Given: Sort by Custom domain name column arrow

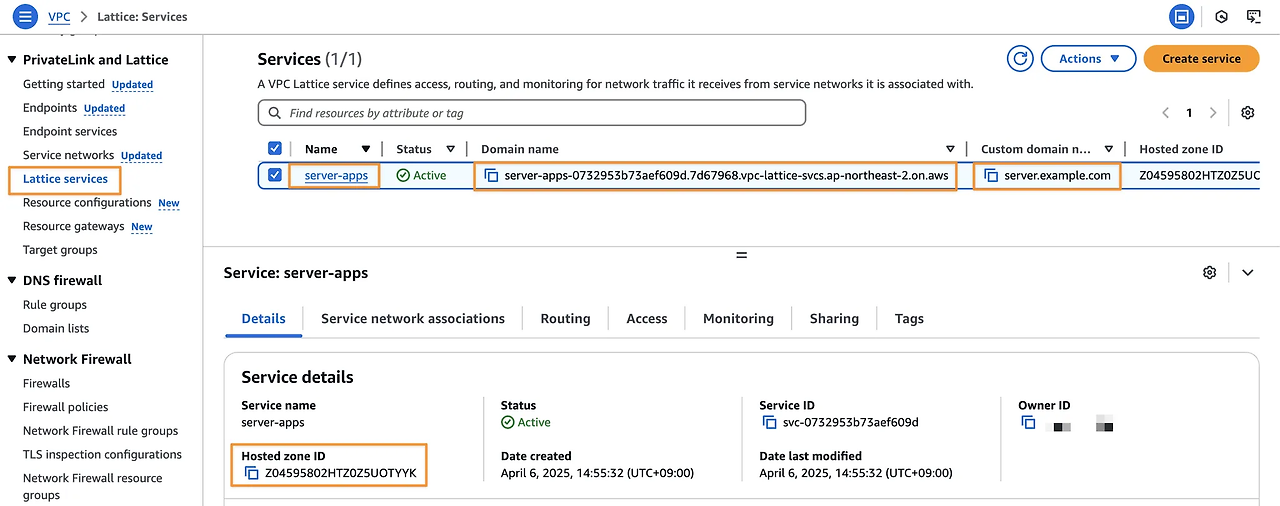Looking at the screenshot, I should 1109,150.
